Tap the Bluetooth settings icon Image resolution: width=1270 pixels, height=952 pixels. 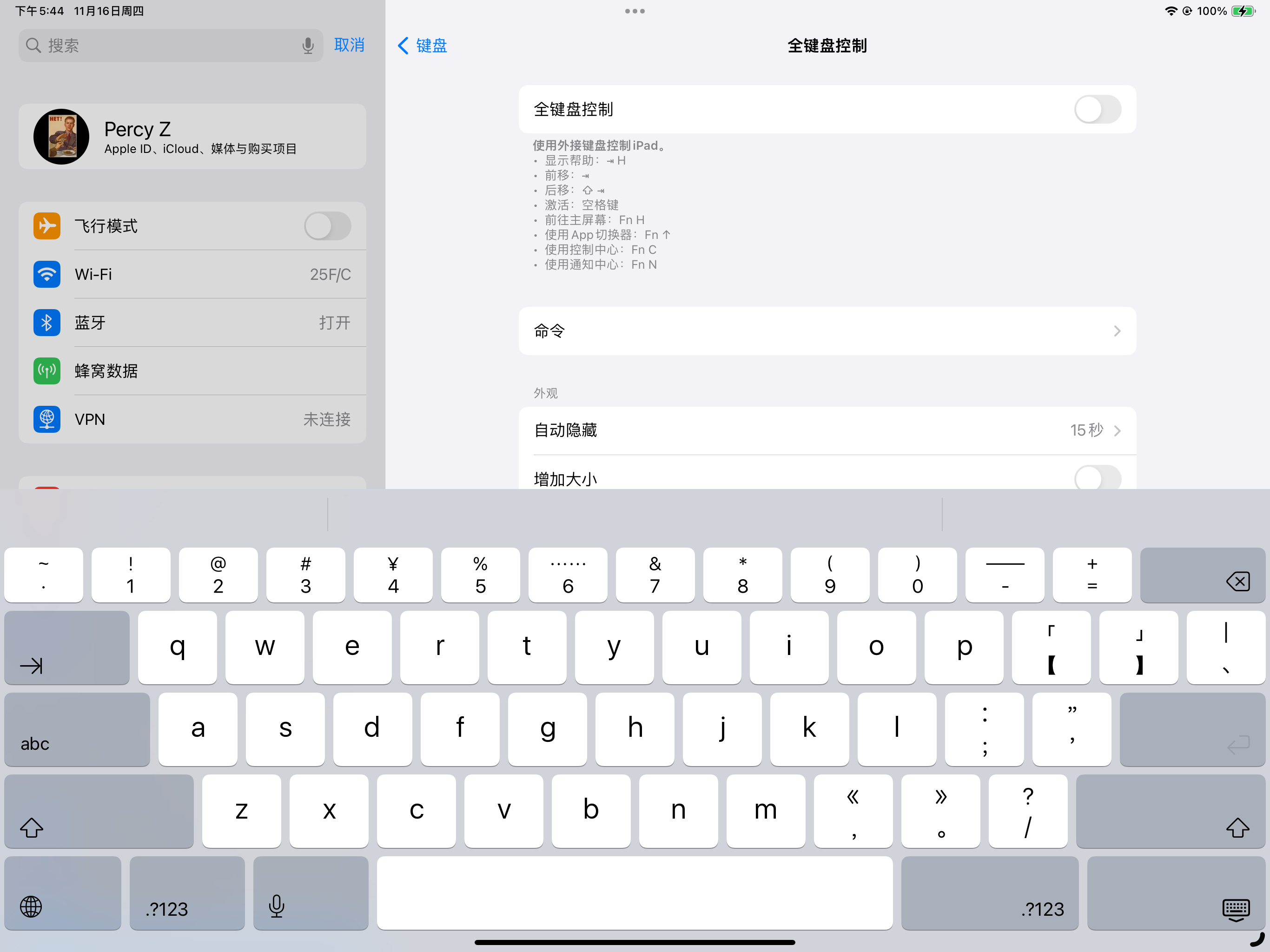click(46, 323)
